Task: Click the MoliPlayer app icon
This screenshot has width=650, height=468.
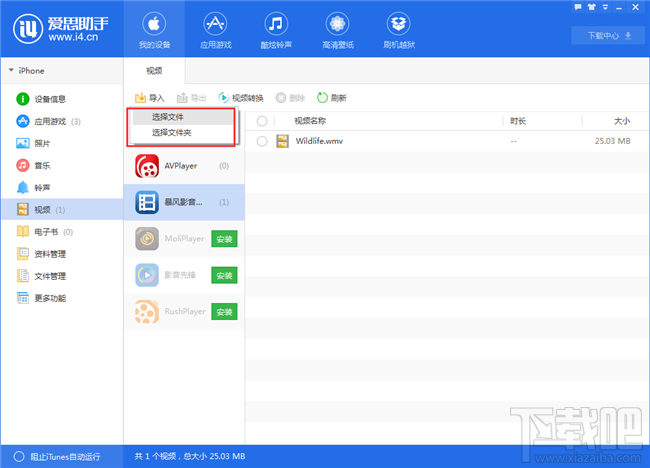Action: [147, 238]
